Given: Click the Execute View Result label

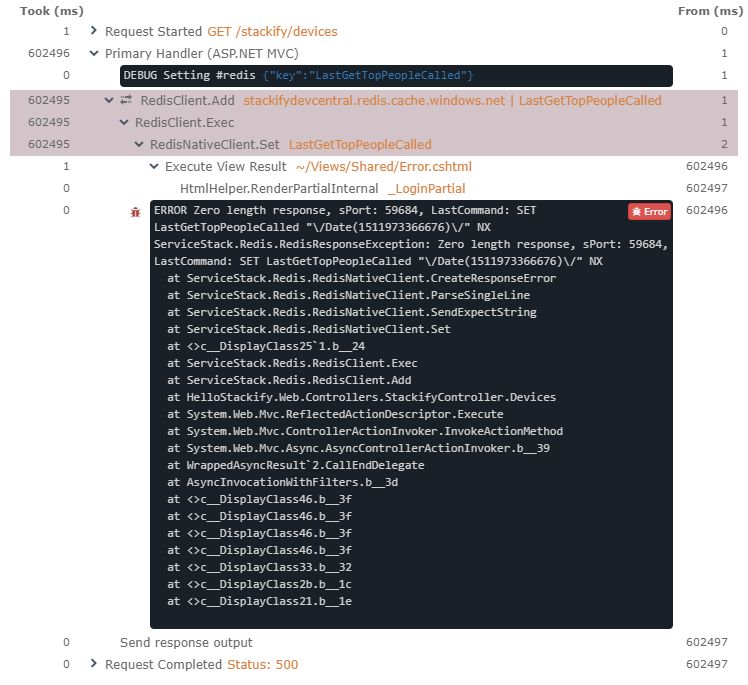Looking at the screenshot, I should (x=226, y=166).
